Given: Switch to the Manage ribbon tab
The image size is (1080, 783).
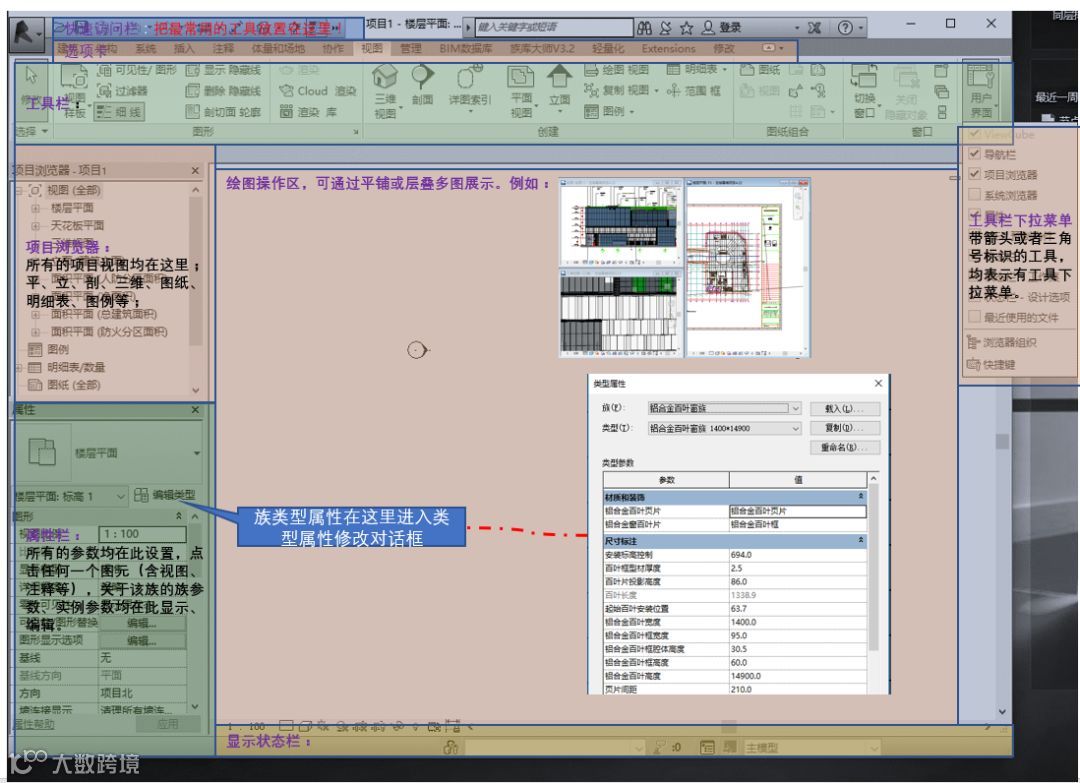Looking at the screenshot, I should tap(411, 49).
